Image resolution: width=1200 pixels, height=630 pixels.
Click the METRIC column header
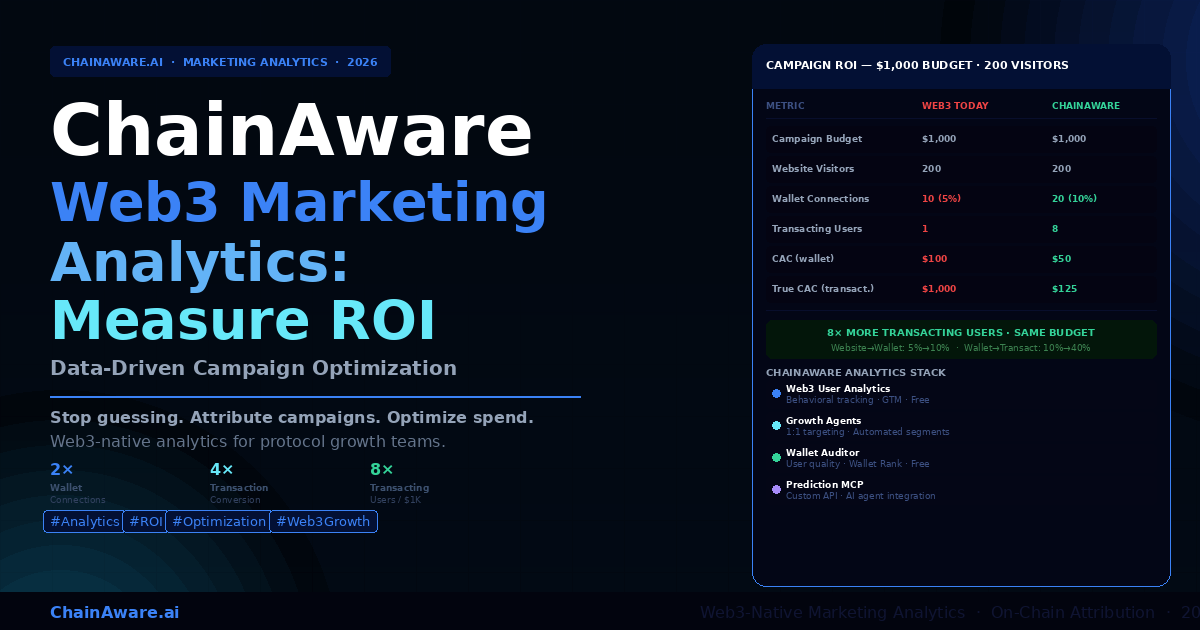point(785,105)
